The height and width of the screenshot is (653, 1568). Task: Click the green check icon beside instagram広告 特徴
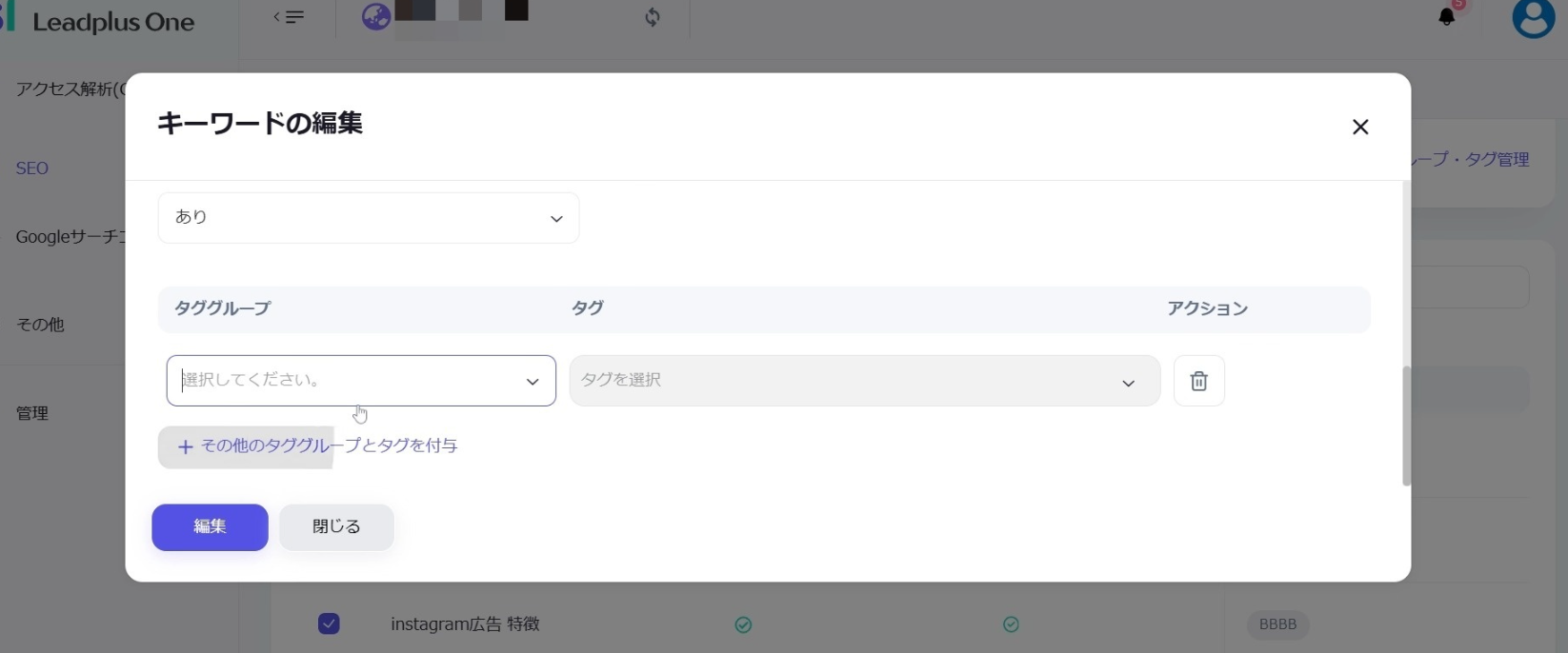(743, 624)
